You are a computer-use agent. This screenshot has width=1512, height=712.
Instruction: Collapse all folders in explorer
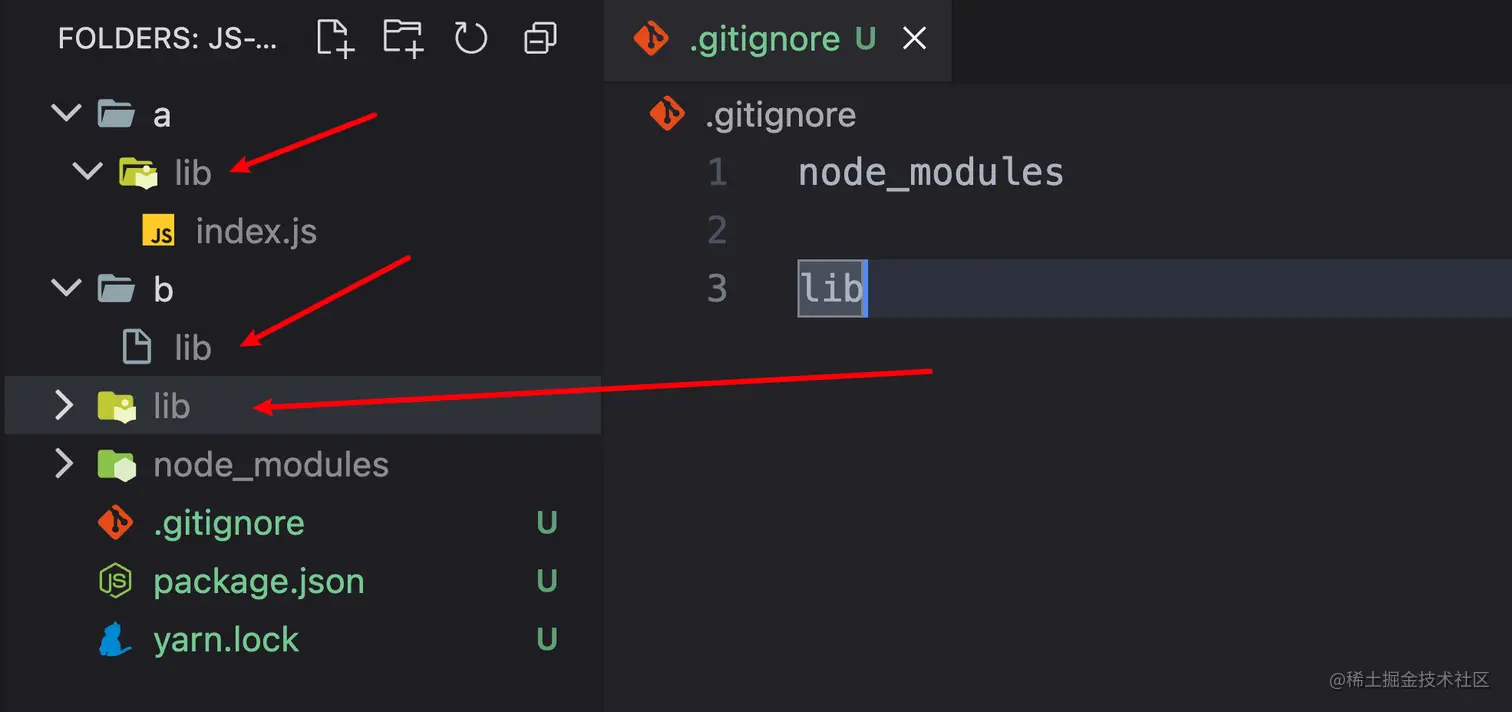click(540, 39)
